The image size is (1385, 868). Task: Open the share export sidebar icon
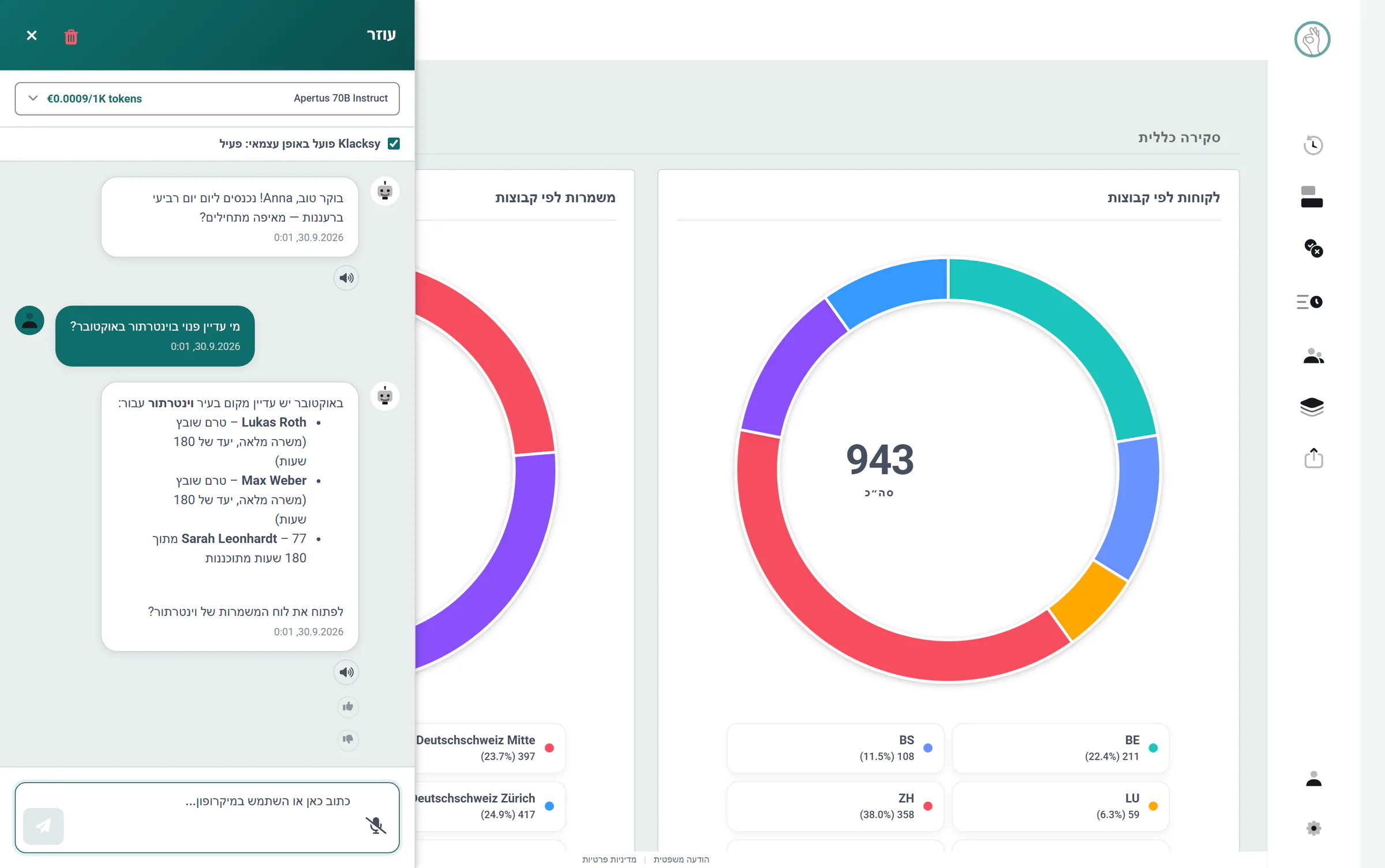[x=1313, y=458]
